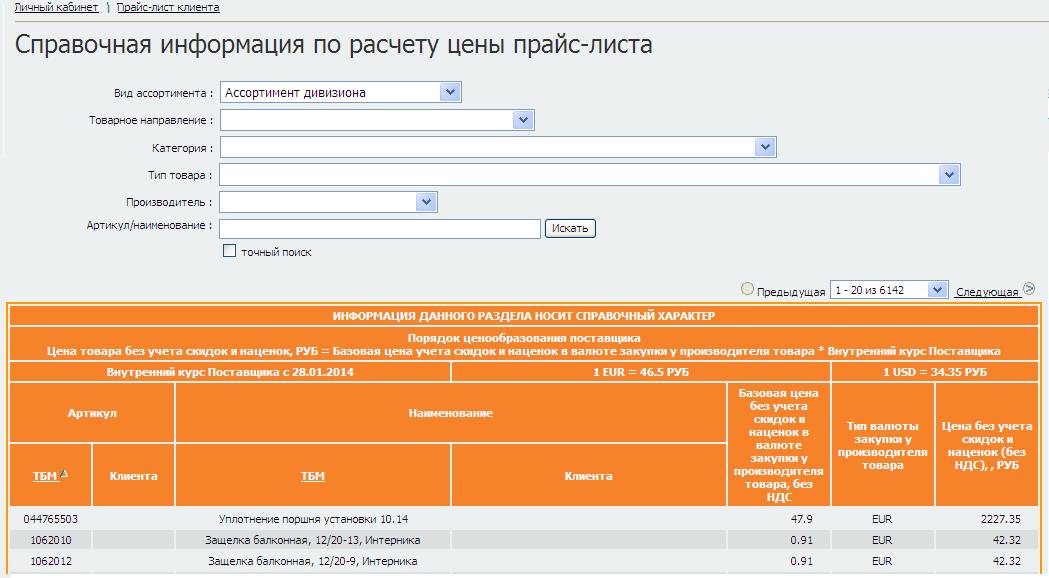Focus the "Артикул/наименование" text field
This screenshot has height=578, width=1049.
coord(380,229)
